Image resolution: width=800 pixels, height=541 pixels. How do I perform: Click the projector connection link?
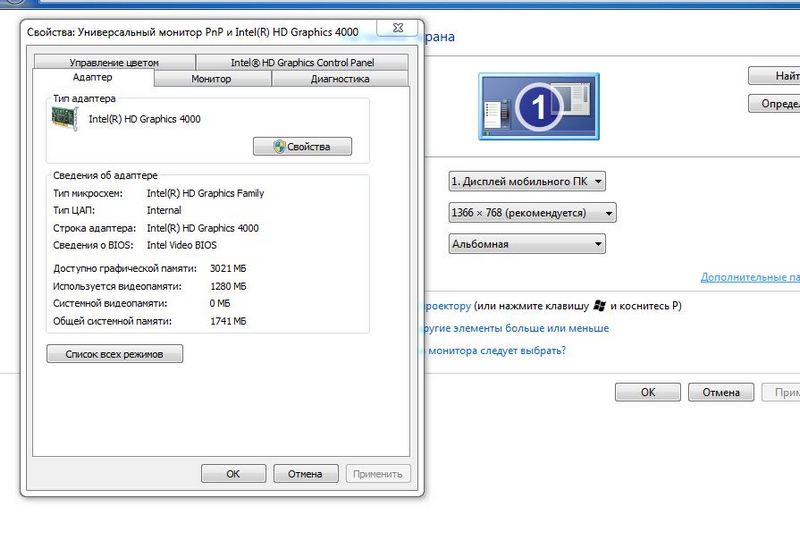point(445,305)
